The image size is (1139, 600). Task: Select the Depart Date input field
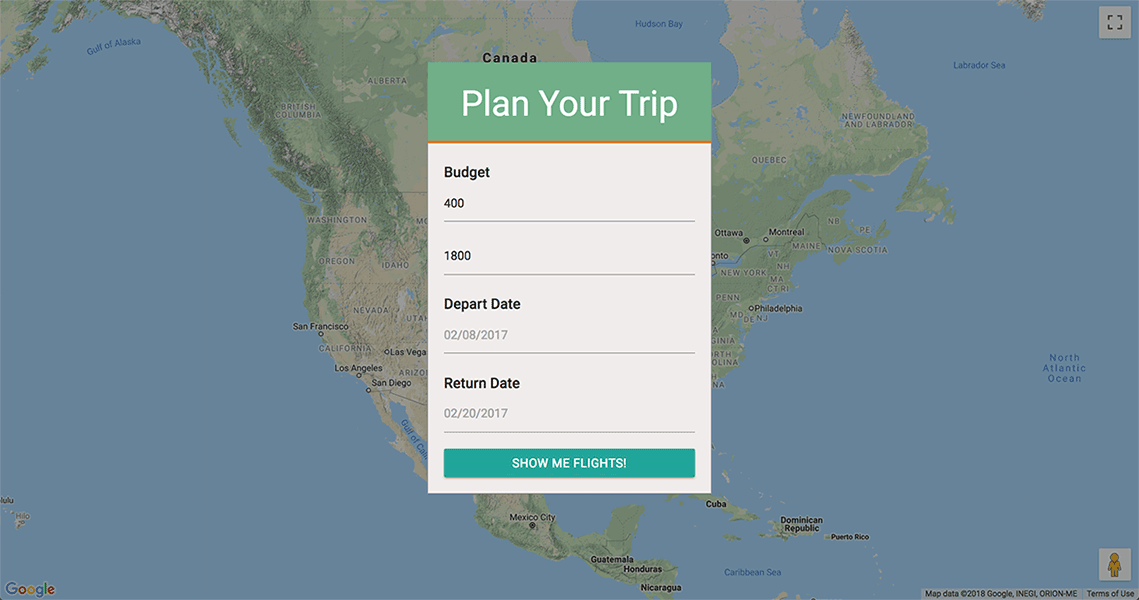click(569, 336)
